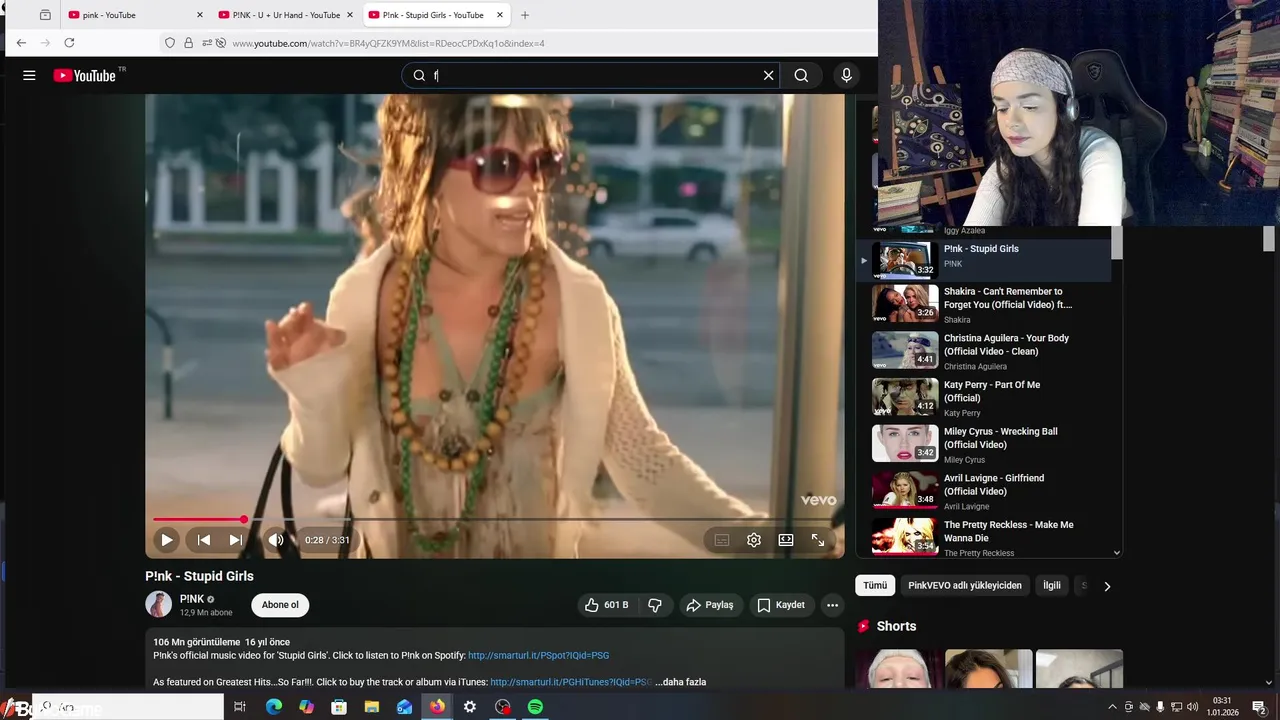This screenshot has height=720, width=1280.
Task: Reload the page in the browser
Action: click(69, 43)
